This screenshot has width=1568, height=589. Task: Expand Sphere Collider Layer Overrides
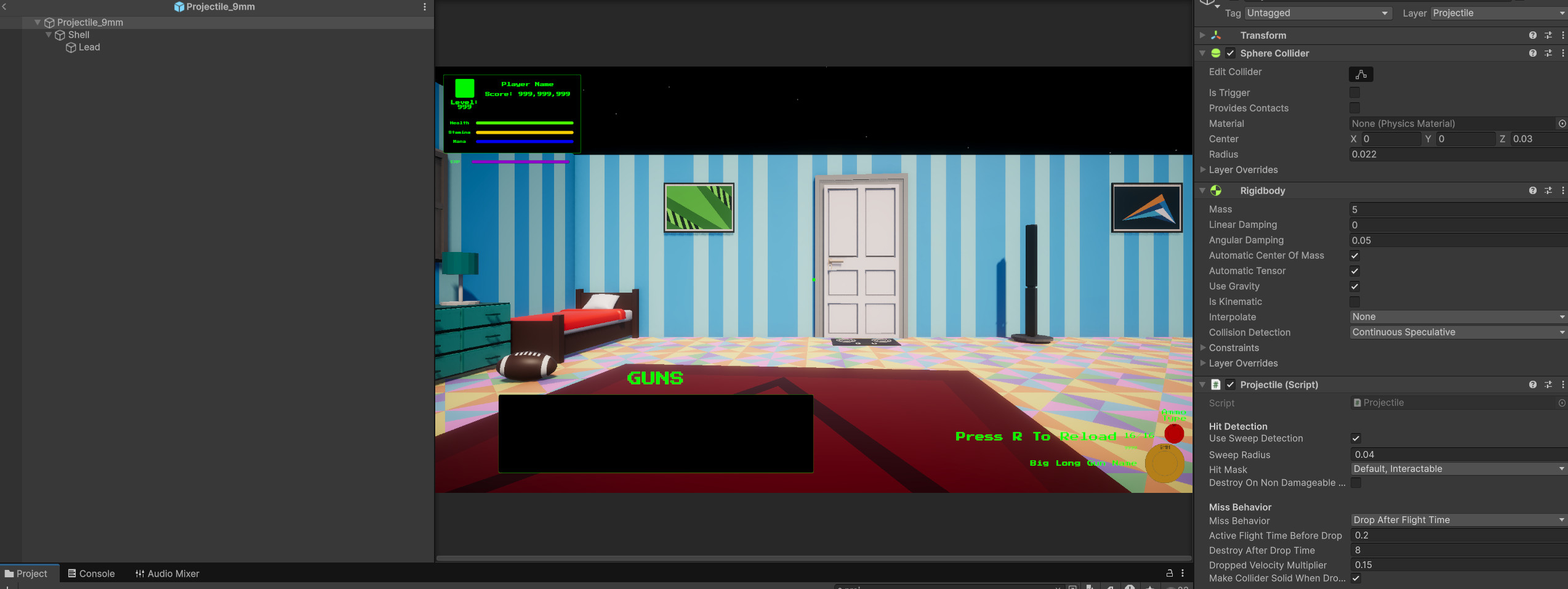(1203, 169)
